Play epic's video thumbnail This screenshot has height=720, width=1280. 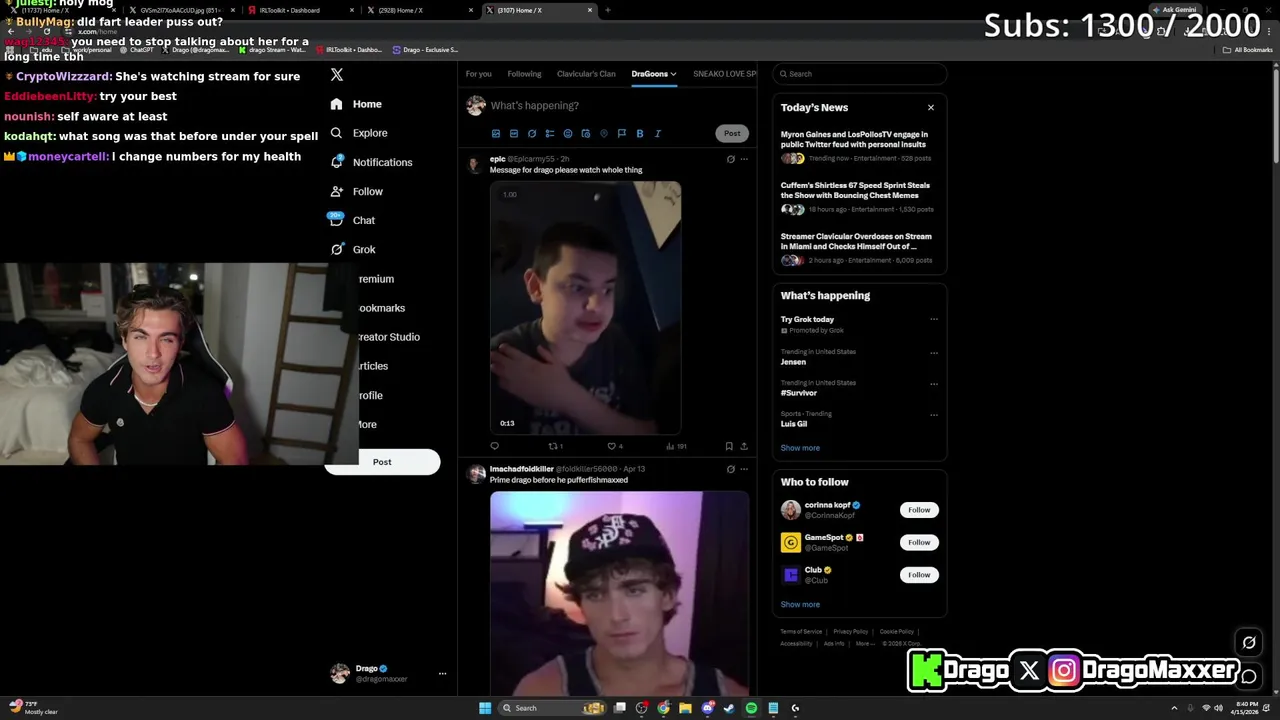(x=585, y=307)
